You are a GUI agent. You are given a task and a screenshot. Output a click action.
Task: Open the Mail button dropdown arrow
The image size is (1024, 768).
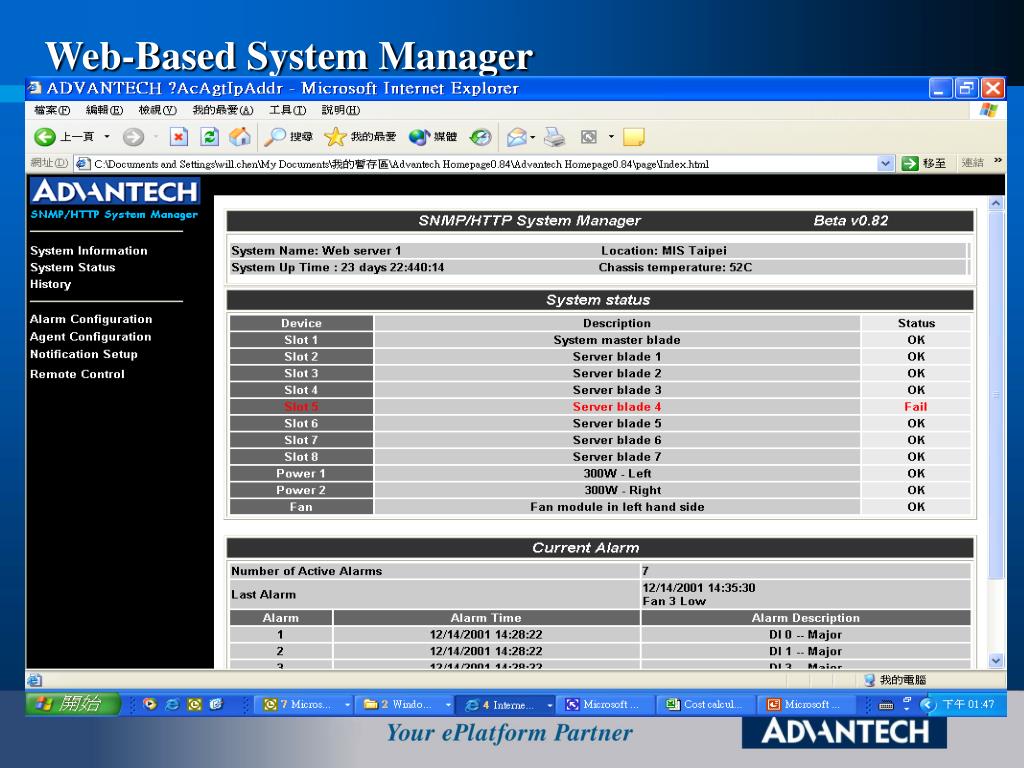tap(533, 136)
